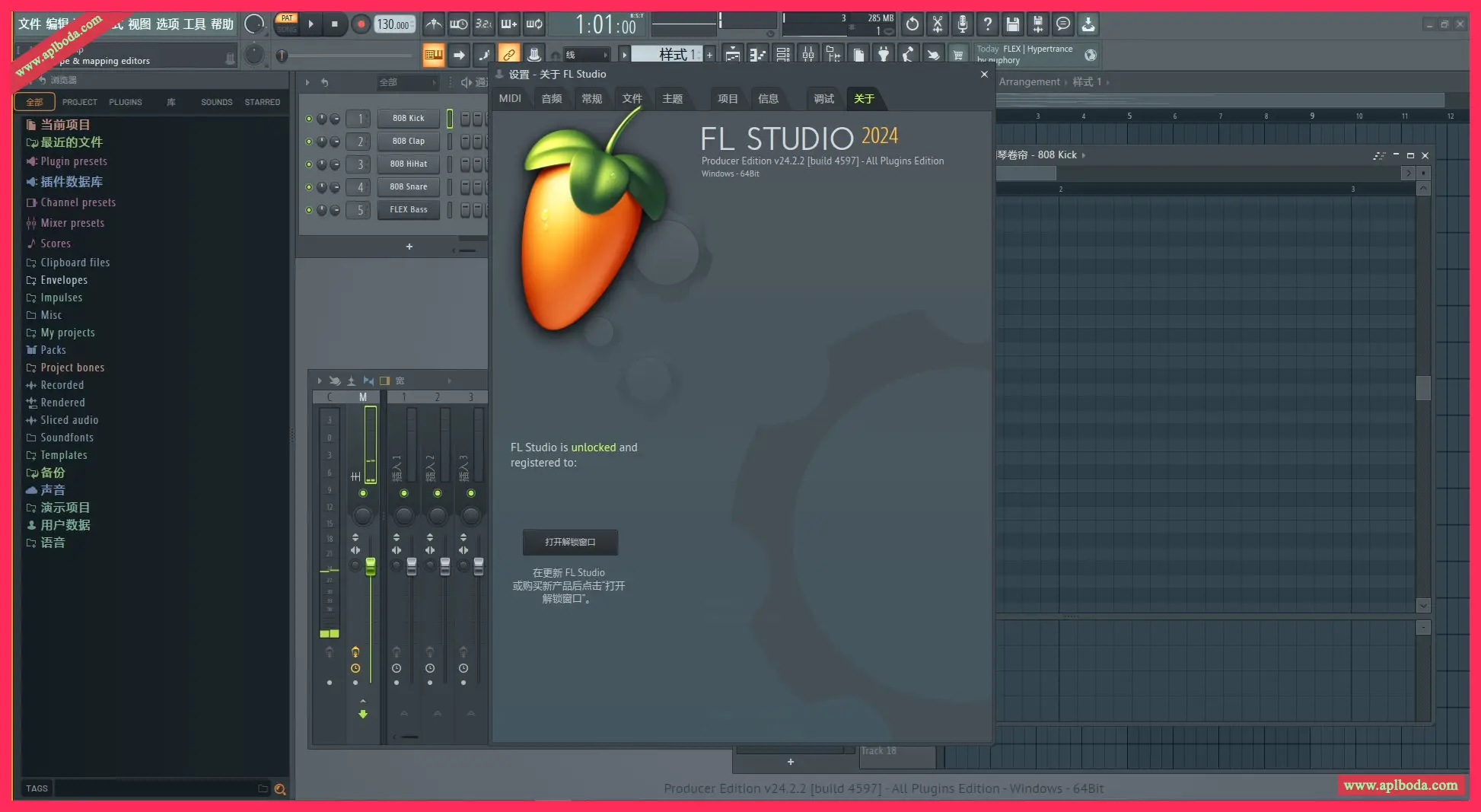
Task: Toggle PAT/SONG mode switch
Action: [287, 24]
